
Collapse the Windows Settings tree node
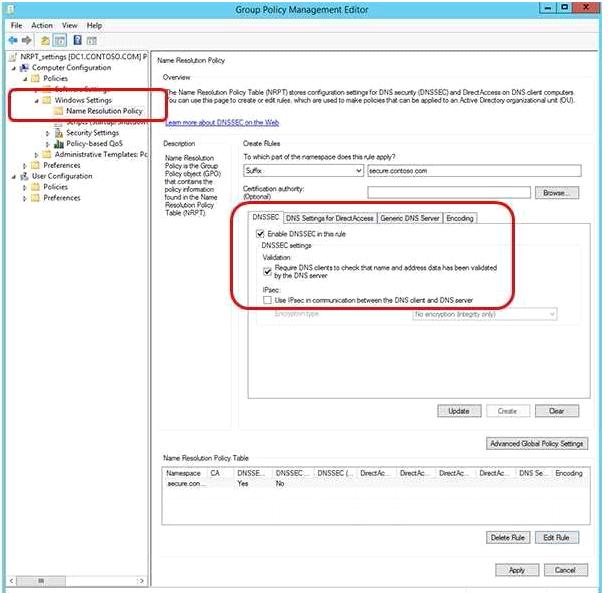pyautogui.click(x=37, y=101)
